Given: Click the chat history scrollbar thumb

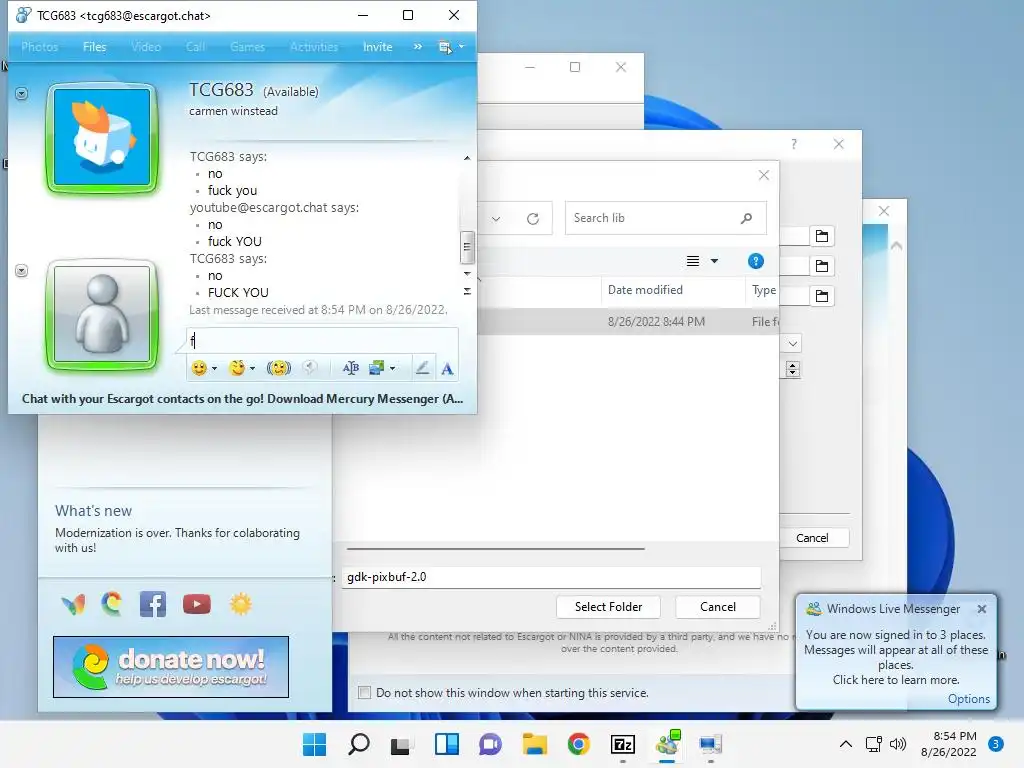Looking at the screenshot, I should tap(467, 247).
